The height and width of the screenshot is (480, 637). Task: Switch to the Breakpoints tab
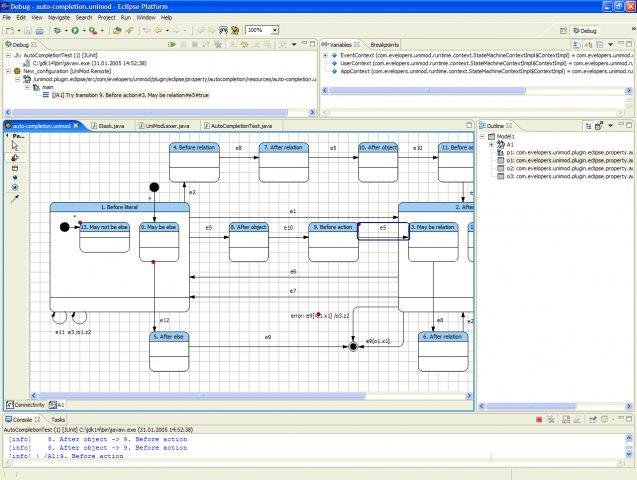384,45
